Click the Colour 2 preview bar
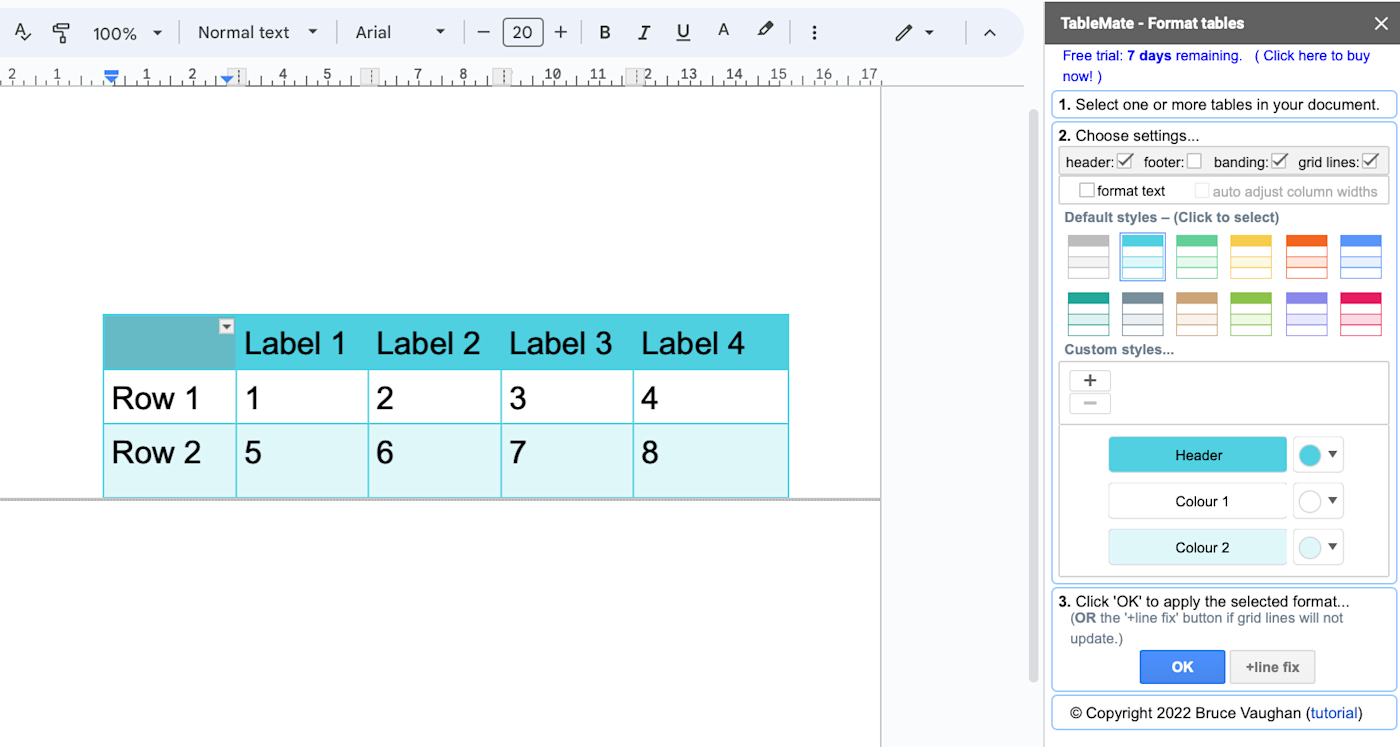This screenshot has width=1400, height=747. tap(1198, 547)
